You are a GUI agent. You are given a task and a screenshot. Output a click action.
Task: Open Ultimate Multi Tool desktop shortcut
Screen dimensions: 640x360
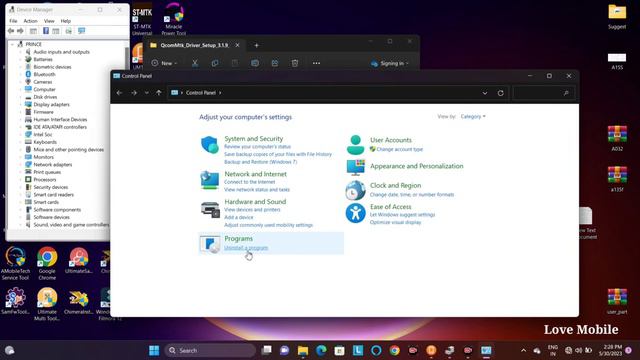(x=47, y=304)
